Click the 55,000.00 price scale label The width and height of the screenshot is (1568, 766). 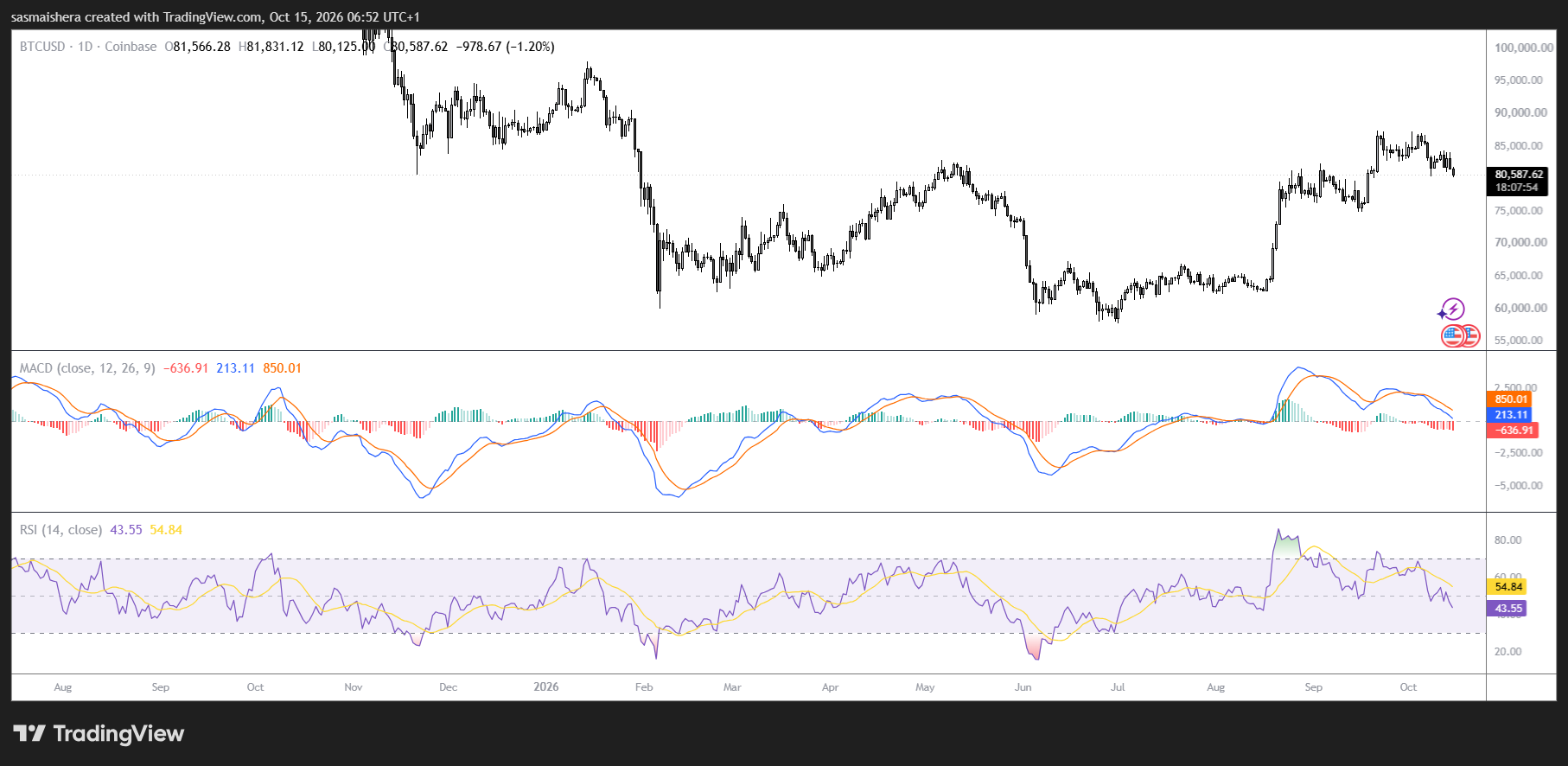pos(1519,341)
